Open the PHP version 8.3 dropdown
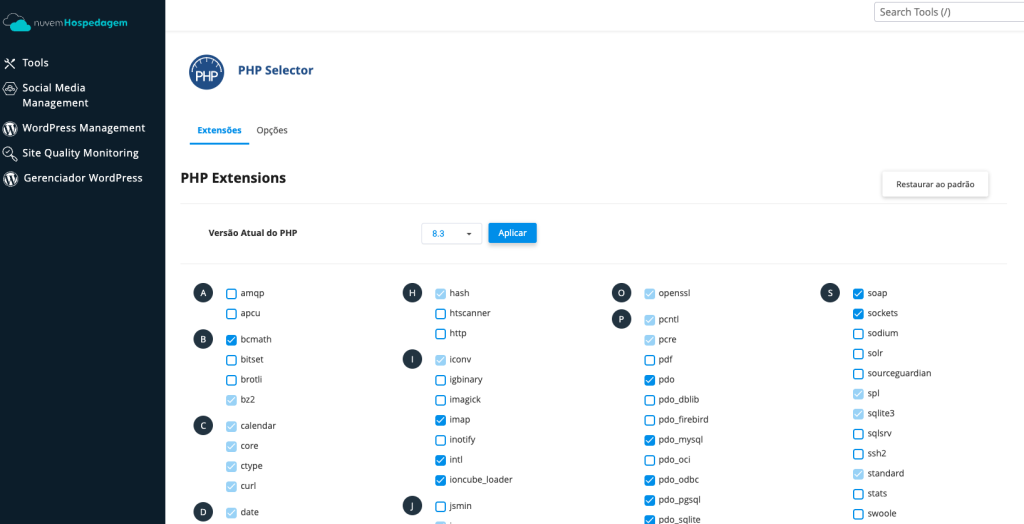 tap(451, 233)
